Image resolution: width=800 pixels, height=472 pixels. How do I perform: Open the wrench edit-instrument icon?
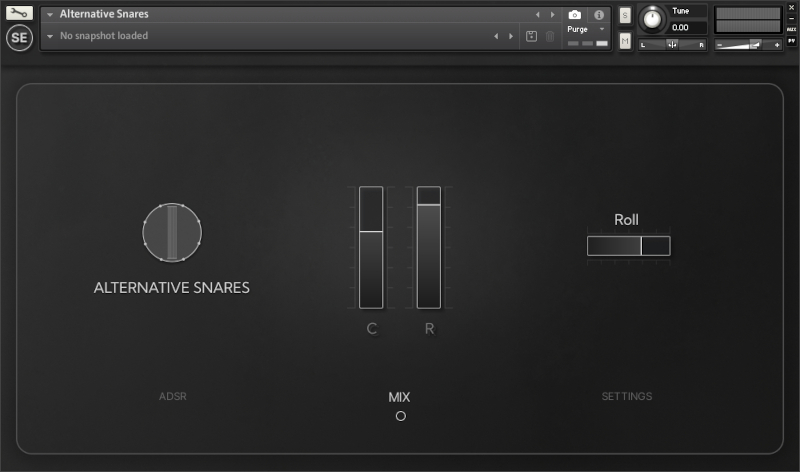click(19, 13)
